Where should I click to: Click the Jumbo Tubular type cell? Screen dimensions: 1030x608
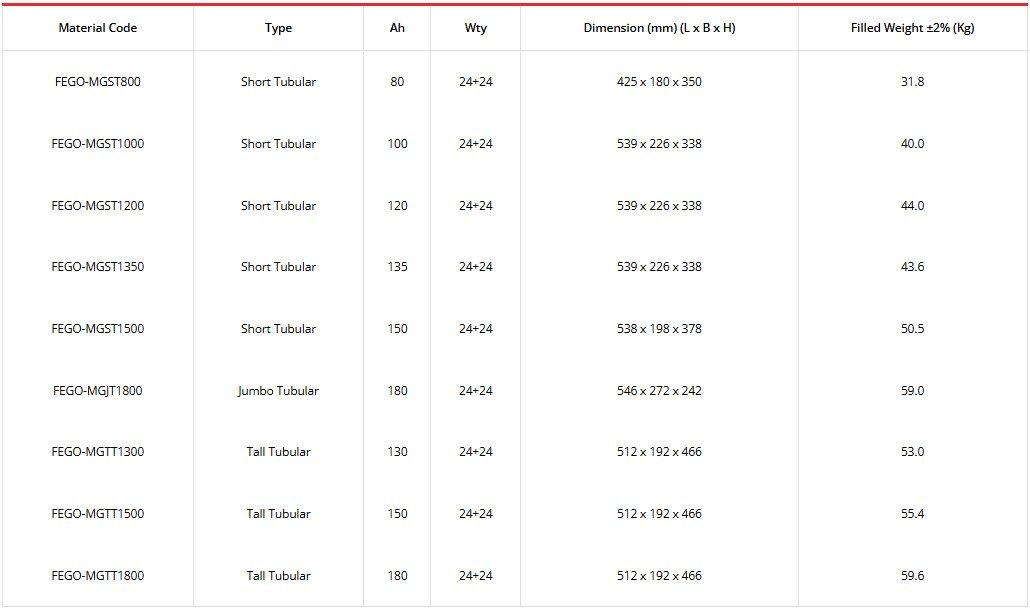[278, 391]
